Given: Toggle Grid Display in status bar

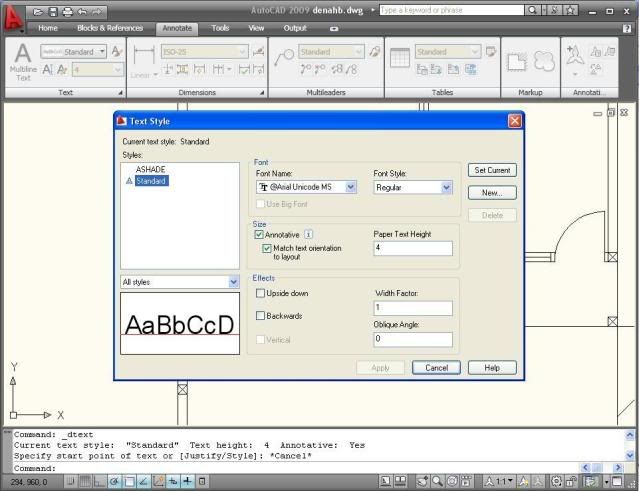Looking at the screenshot, I should point(85,482).
